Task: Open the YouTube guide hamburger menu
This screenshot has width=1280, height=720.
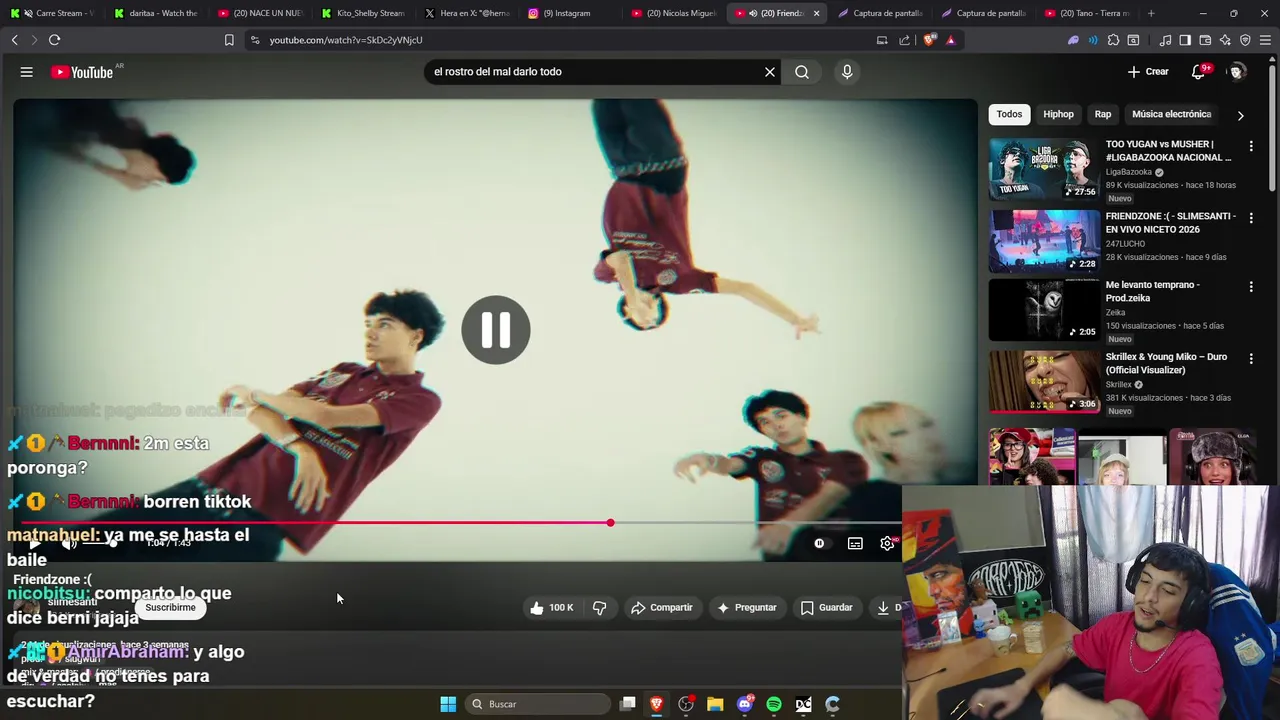Action: point(27,72)
